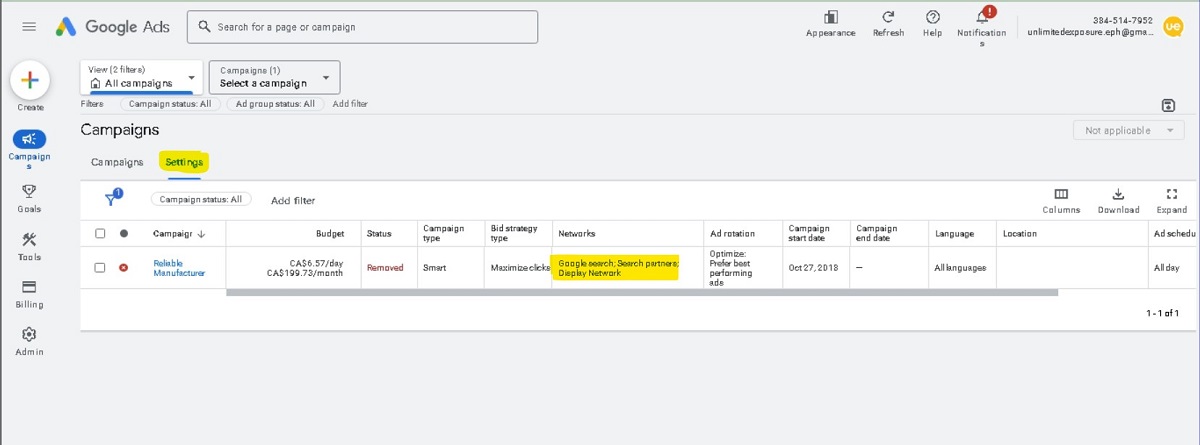Switch to the Settings tab

click(184, 162)
